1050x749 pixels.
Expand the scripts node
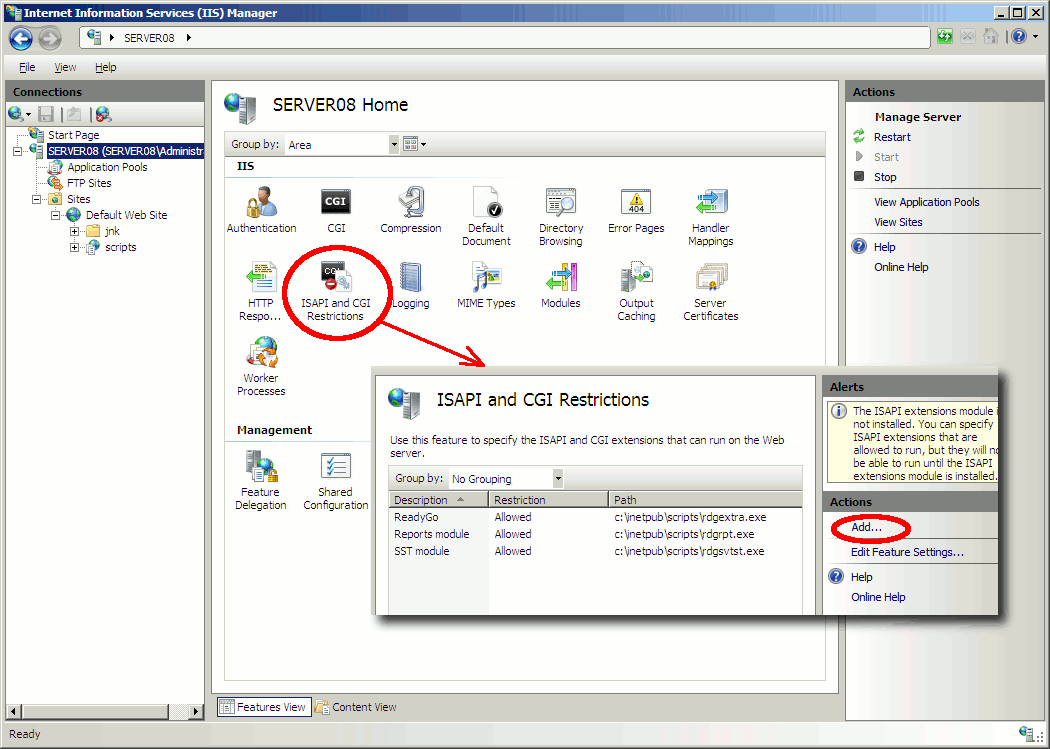(x=74, y=248)
